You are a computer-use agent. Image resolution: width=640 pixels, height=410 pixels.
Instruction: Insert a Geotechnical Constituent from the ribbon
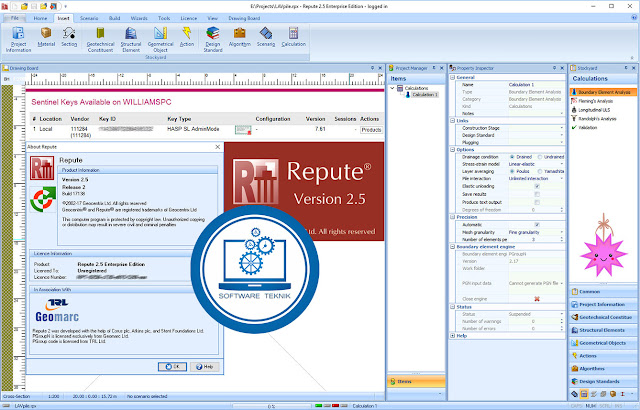(x=100, y=39)
